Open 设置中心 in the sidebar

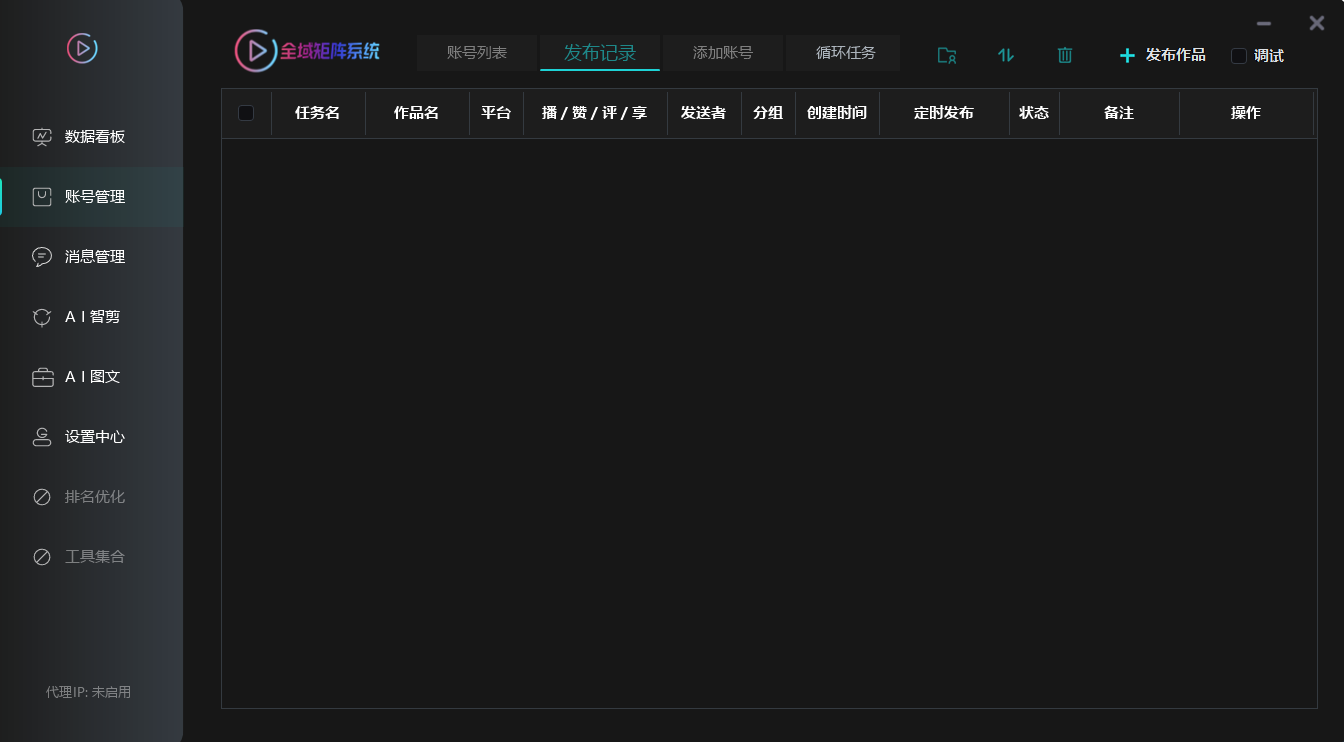coord(95,437)
